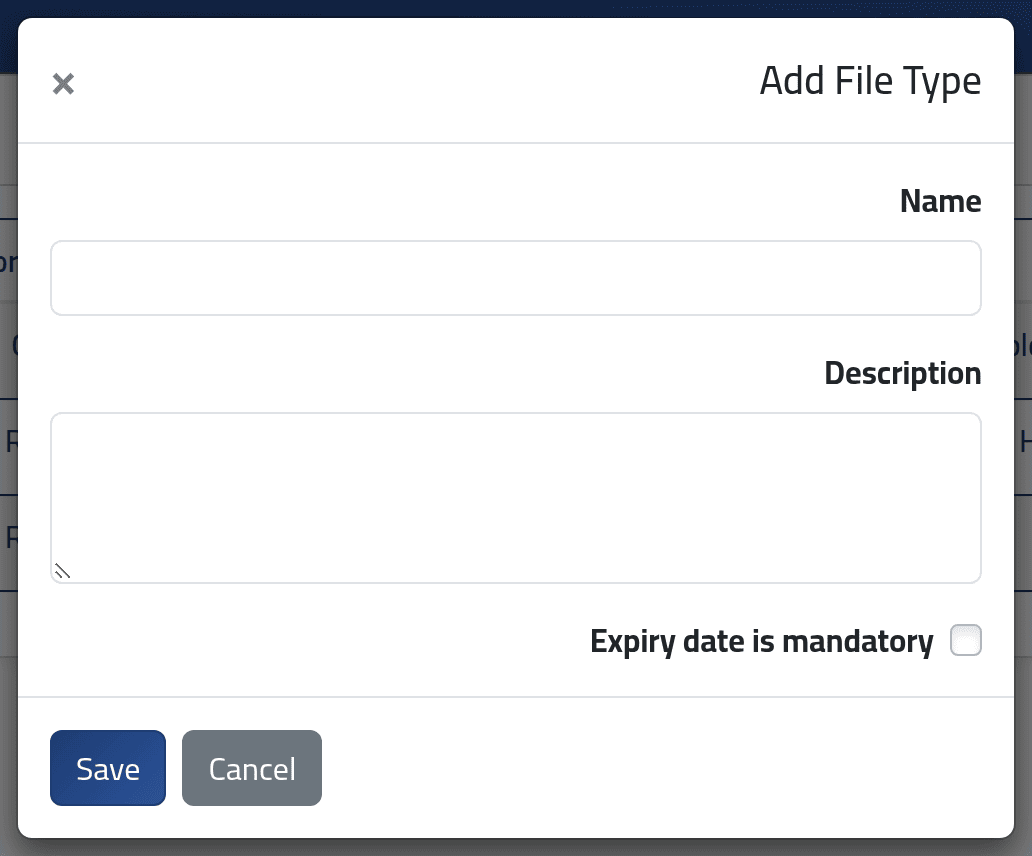Toggle the expiry date requirement checkbox

click(x=966, y=640)
